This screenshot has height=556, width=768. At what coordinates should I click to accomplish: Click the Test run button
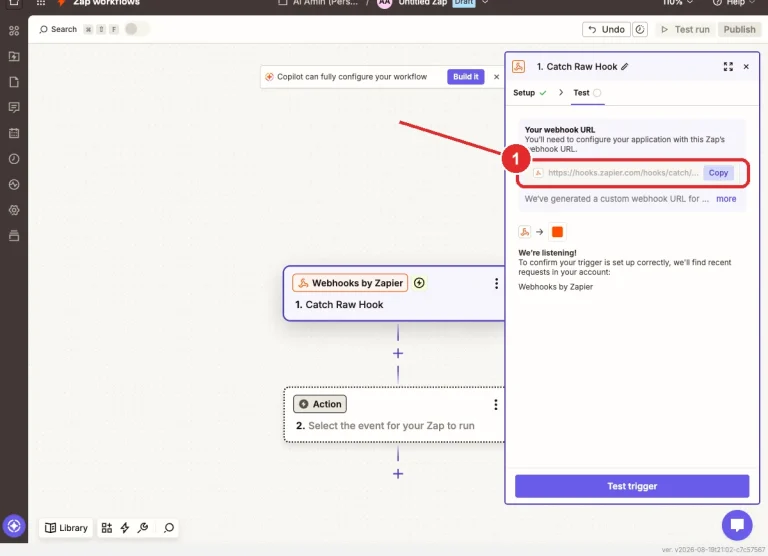pos(685,29)
